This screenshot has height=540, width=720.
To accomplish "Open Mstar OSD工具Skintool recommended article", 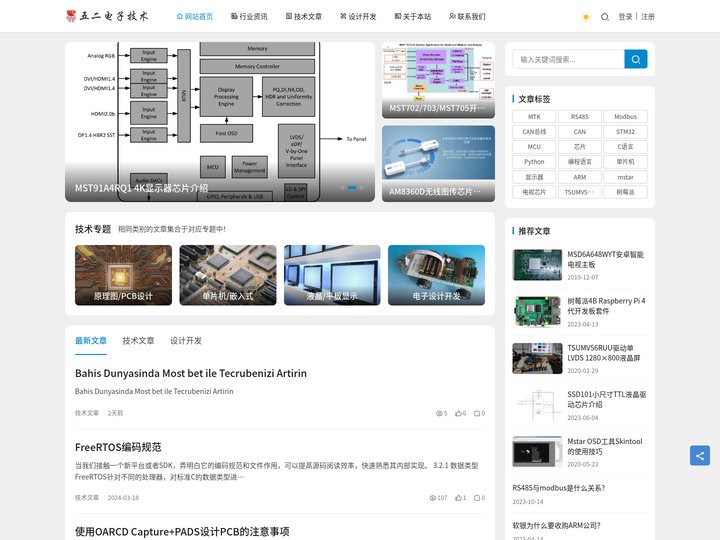I will pos(605,446).
